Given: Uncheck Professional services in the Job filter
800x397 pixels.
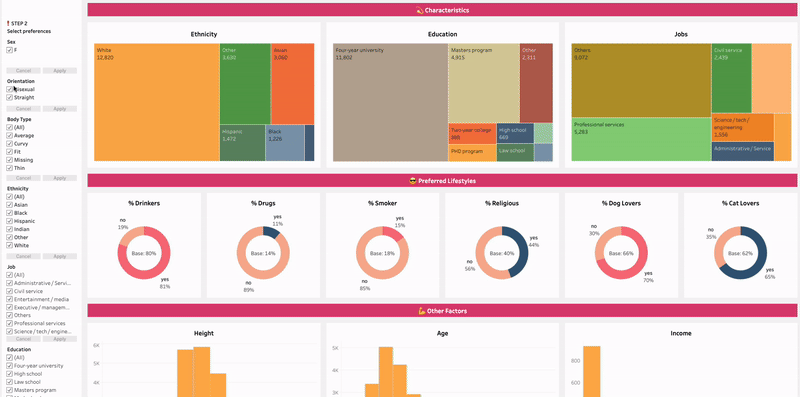Looking at the screenshot, I should coord(9,324).
